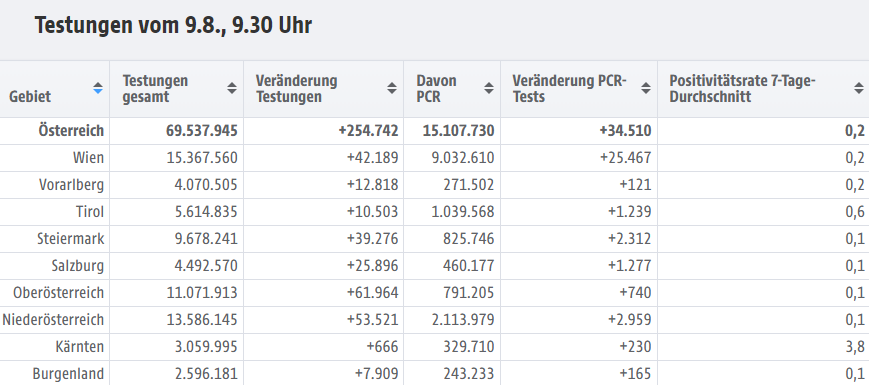The image size is (869, 385).
Task: Toggle sort icon for Veränderung Testungen
Action: (392, 88)
